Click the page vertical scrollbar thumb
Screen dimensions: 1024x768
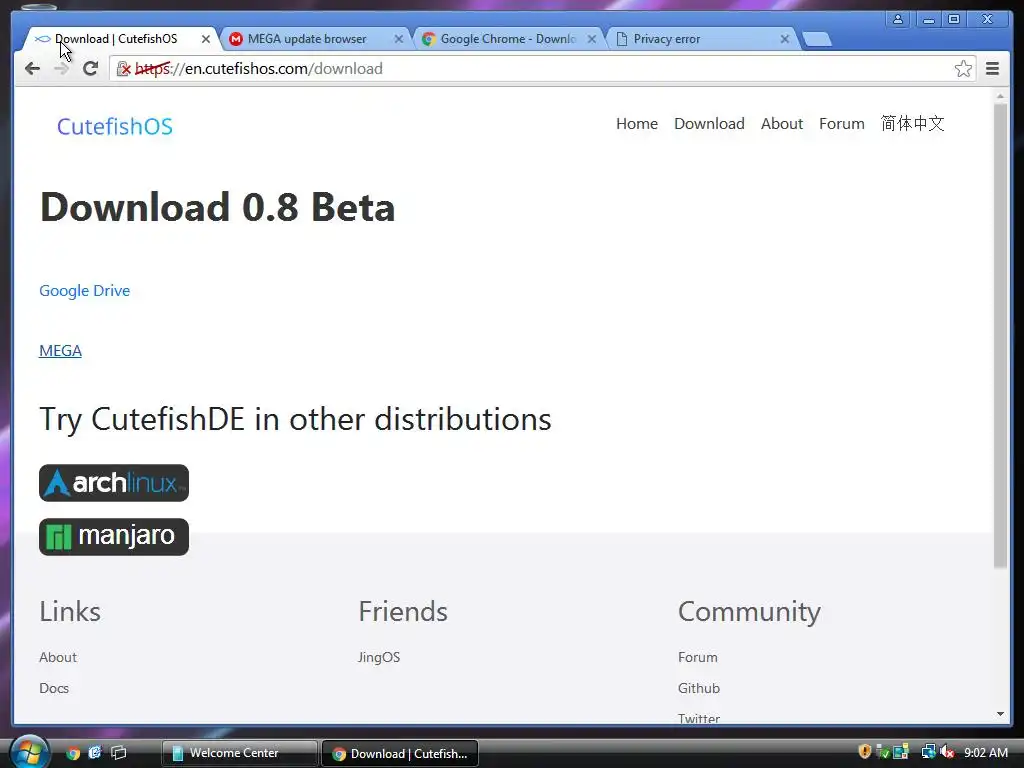click(x=1000, y=336)
